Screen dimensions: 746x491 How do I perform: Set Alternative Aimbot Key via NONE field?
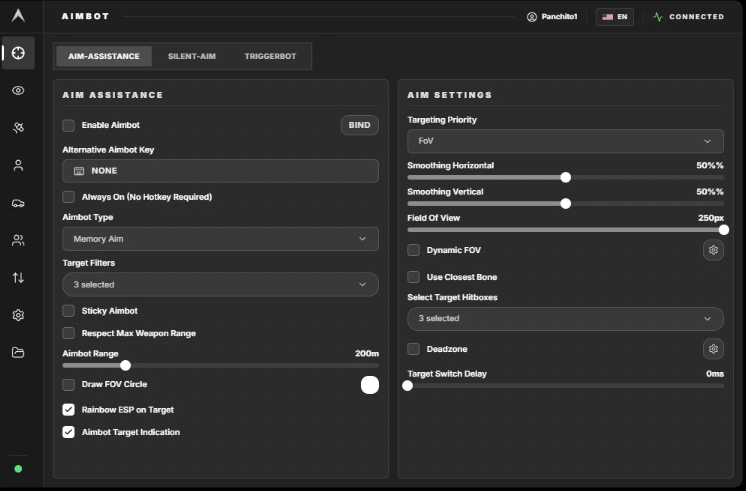[220, 171]
